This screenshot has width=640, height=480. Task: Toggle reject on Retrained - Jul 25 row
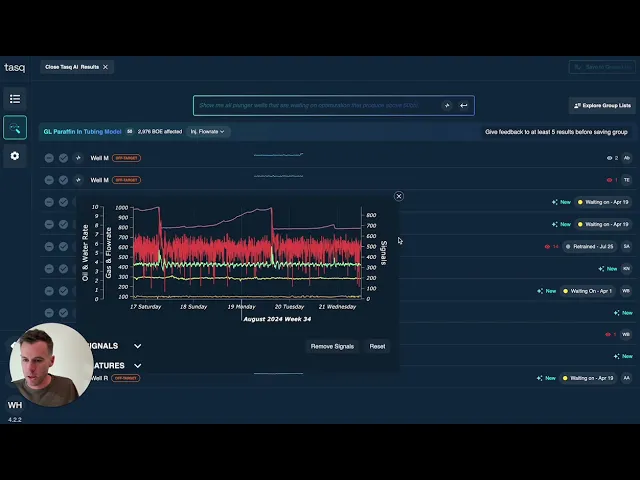point(49,247)
